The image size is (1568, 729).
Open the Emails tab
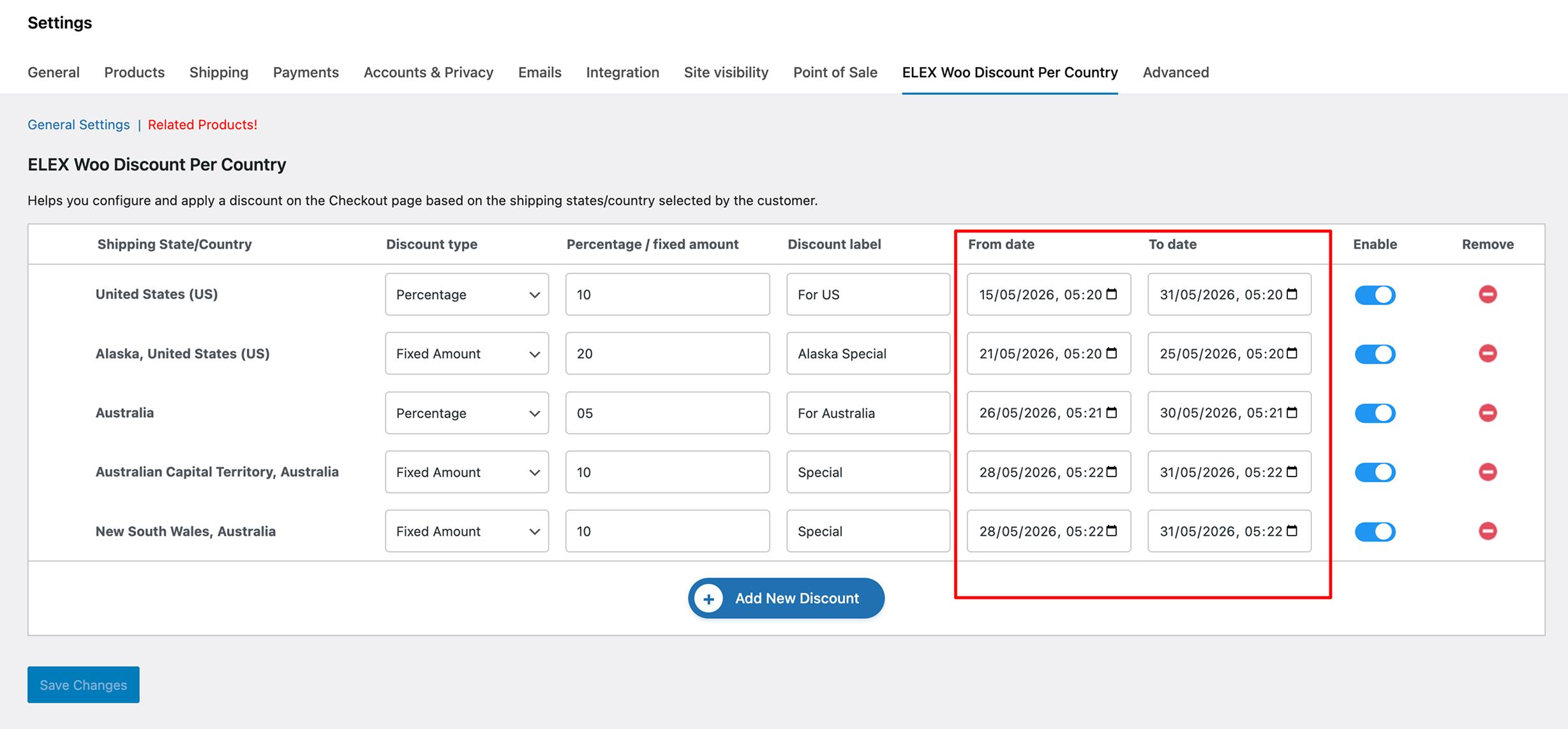(x=540, y=72)
